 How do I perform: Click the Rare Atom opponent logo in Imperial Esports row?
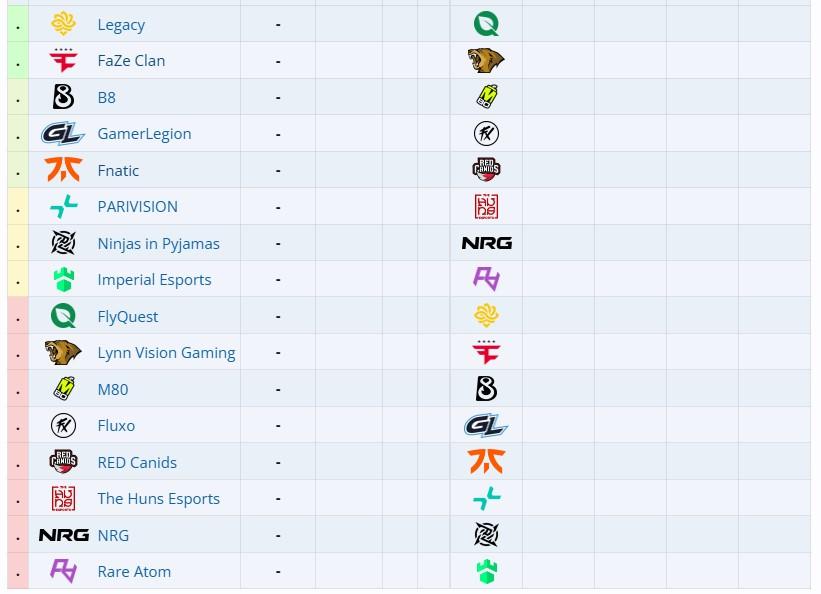[x=486, y=279]
